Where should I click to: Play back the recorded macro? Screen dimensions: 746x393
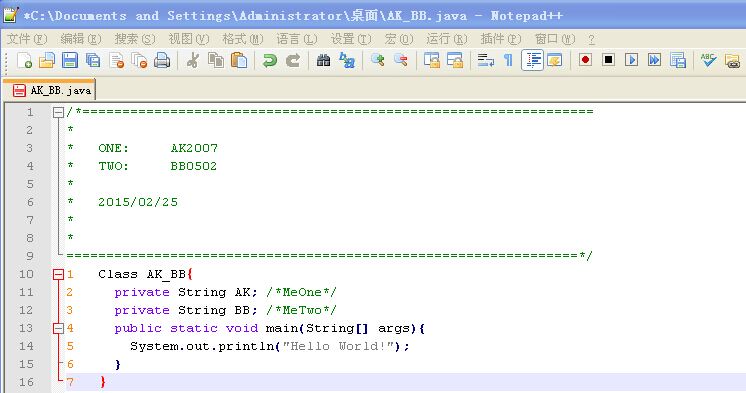click(x=631, y=60)
